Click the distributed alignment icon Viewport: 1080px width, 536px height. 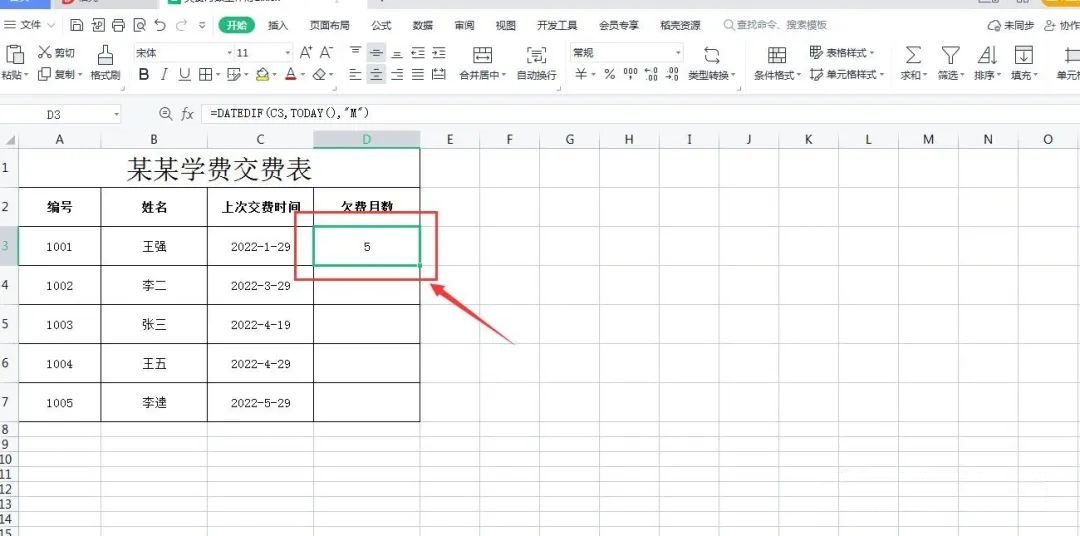click(x=439, y=74)
